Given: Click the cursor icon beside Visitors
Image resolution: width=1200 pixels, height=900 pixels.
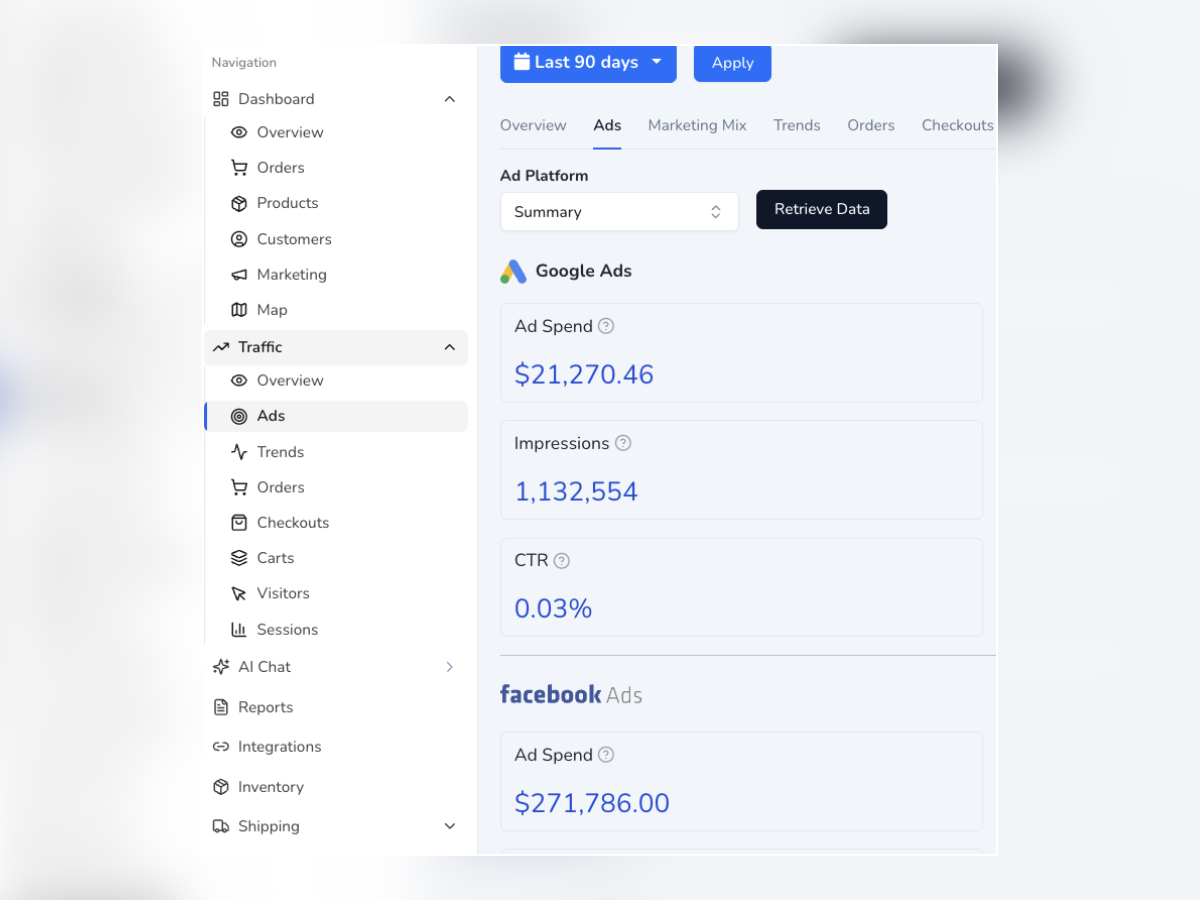Looking at the screenshot, I should click(239, 593).
